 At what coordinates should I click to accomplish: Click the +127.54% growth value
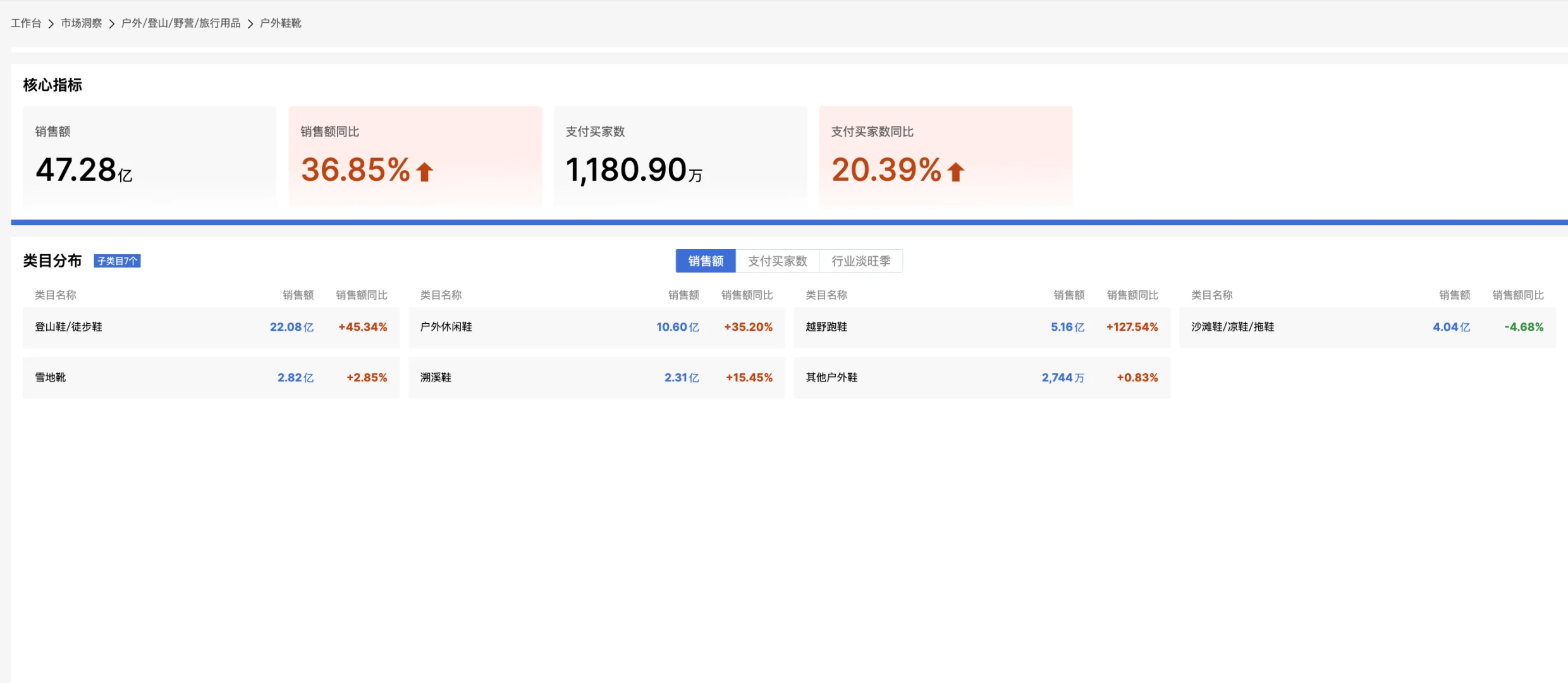(x=1132, y=328)
